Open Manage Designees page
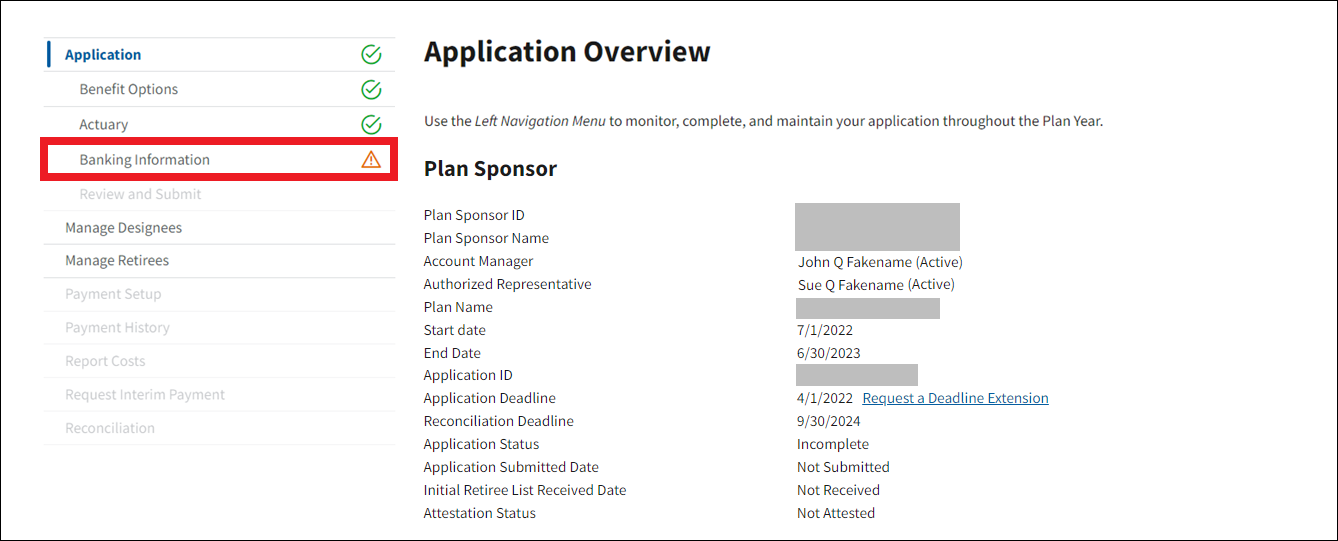The height and width of the screenshot is (541, 1338). 124,228
